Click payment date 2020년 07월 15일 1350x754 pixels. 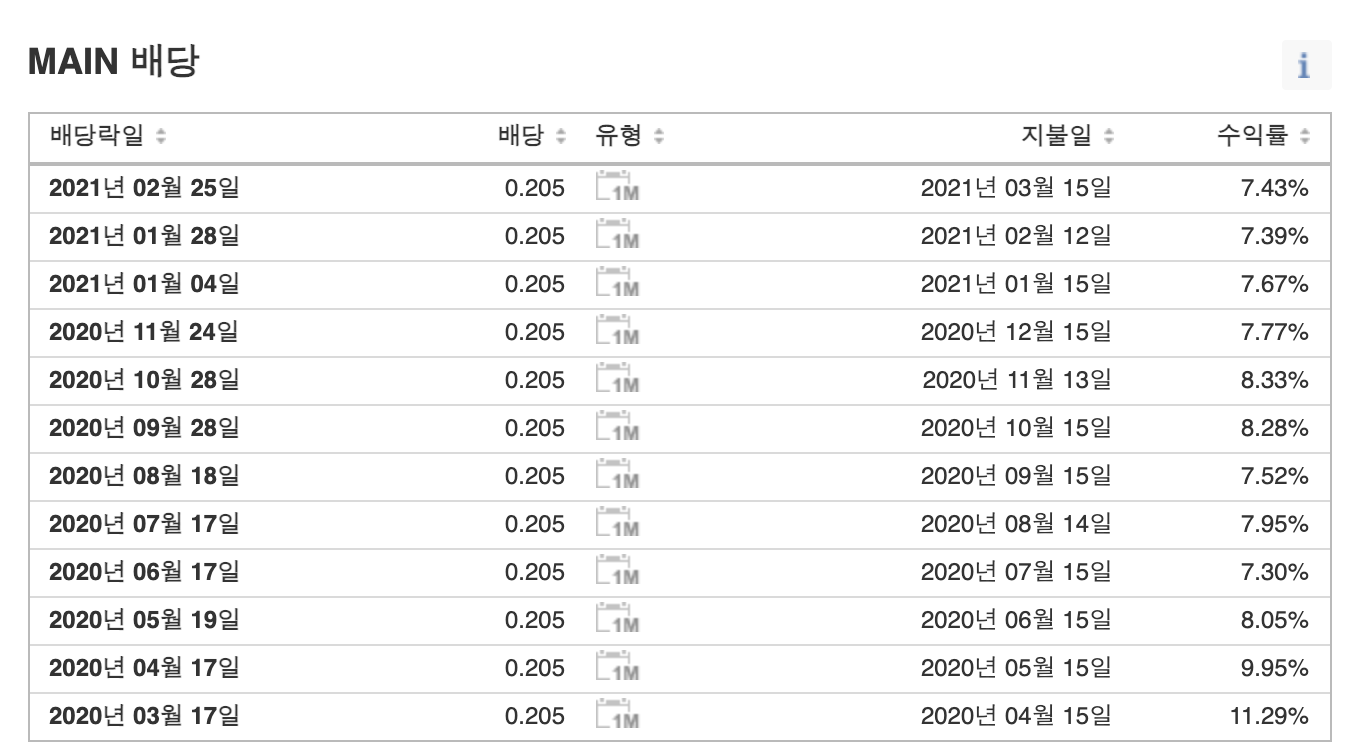pyautogui.click(x=1016, y=572)
